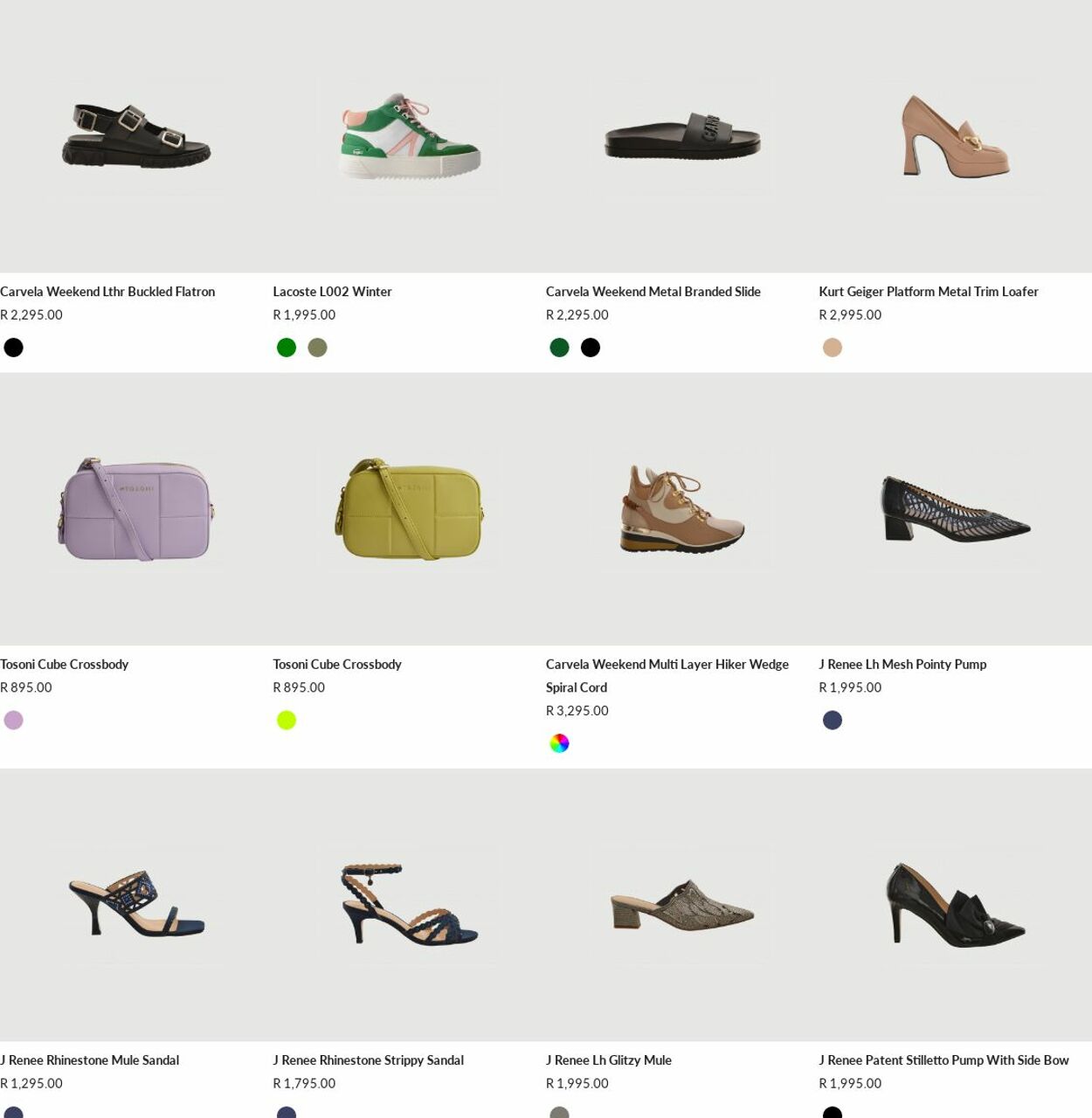The image size is (1092, 1118).
Task: Click the R 1,995.00 price of Mesh Pointy Pump
Action: click(850, 688)
